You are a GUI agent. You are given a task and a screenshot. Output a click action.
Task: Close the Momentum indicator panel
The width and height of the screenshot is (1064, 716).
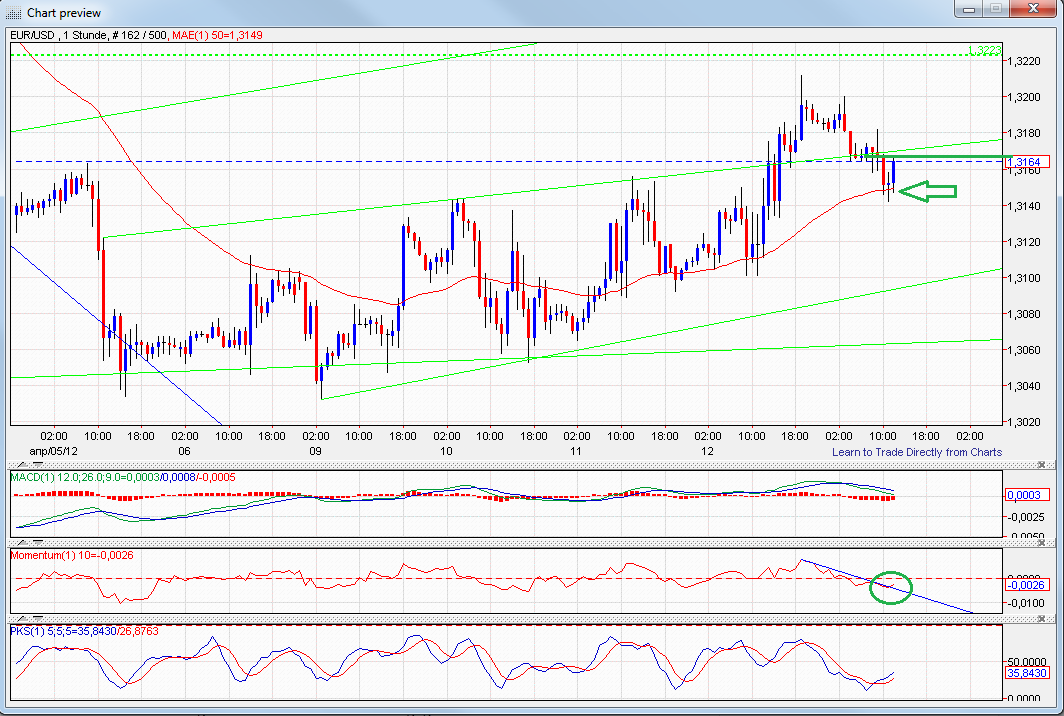click(1042, 542)
